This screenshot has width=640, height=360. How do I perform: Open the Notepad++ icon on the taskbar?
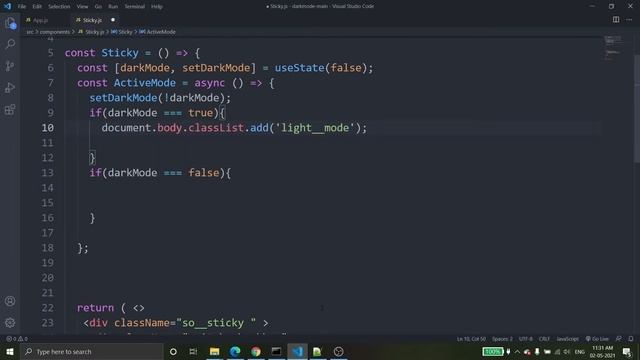318,351
